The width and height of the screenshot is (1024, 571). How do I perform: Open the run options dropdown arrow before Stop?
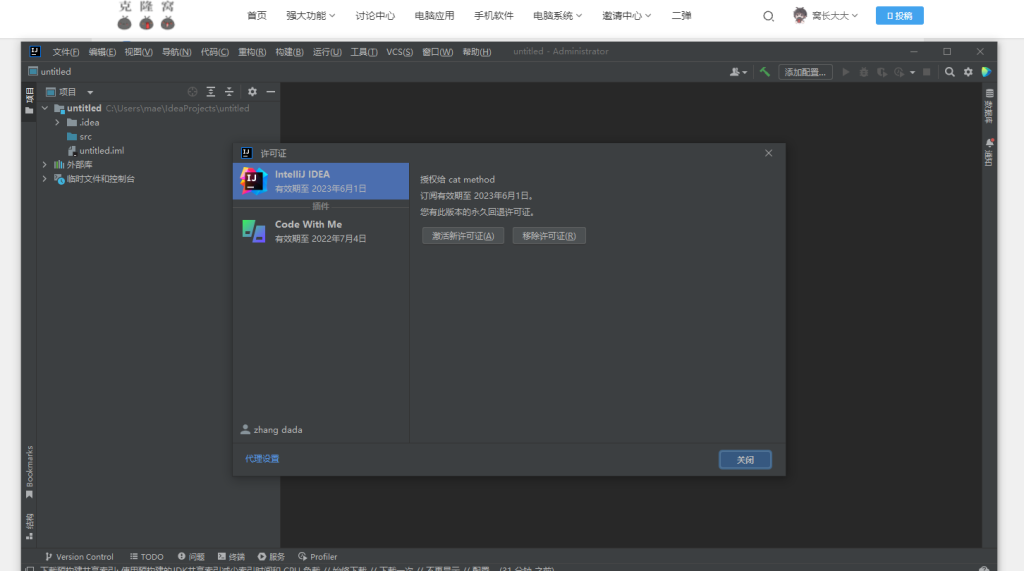pos(912,73)
